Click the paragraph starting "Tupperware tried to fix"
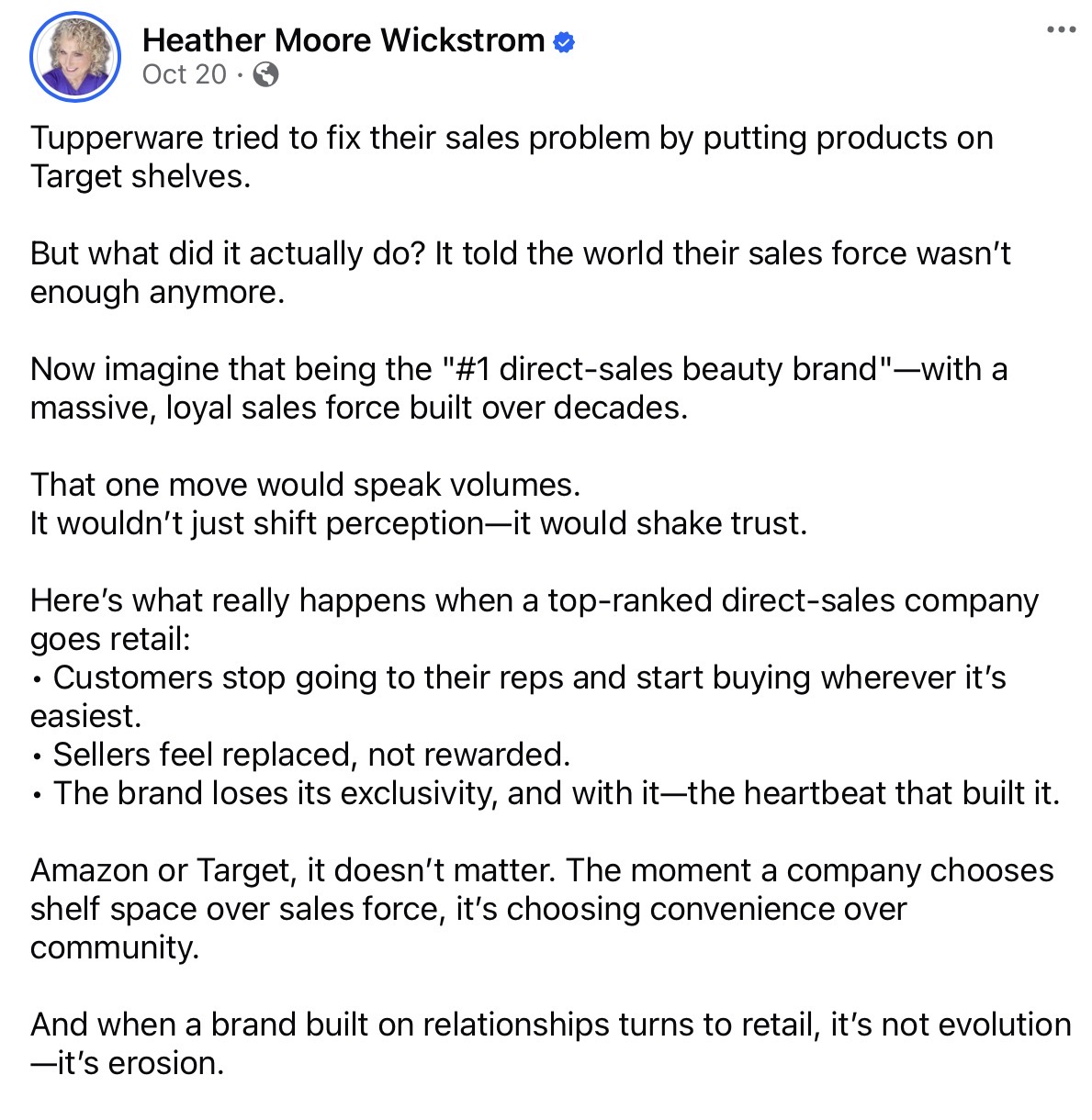This screenshot has width=1092, height=1120. click(511, 138)
